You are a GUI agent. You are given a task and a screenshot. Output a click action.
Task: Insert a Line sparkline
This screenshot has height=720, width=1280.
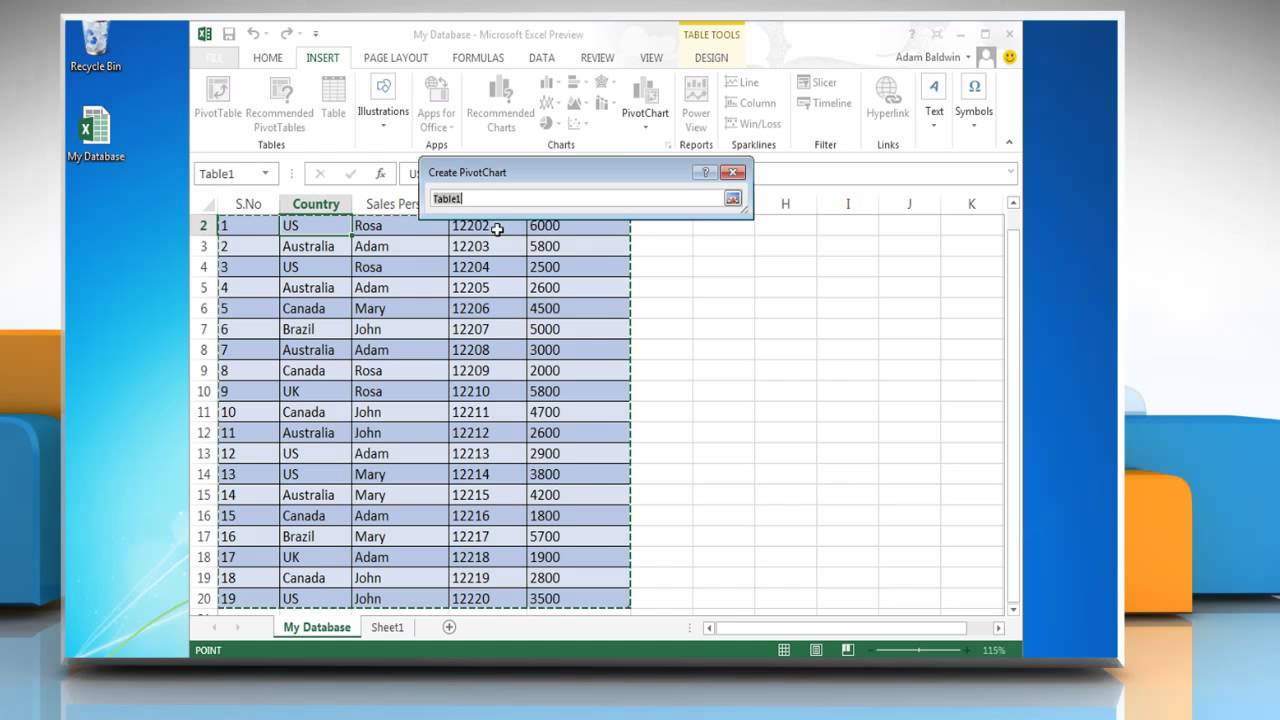[x=742, y=83]
